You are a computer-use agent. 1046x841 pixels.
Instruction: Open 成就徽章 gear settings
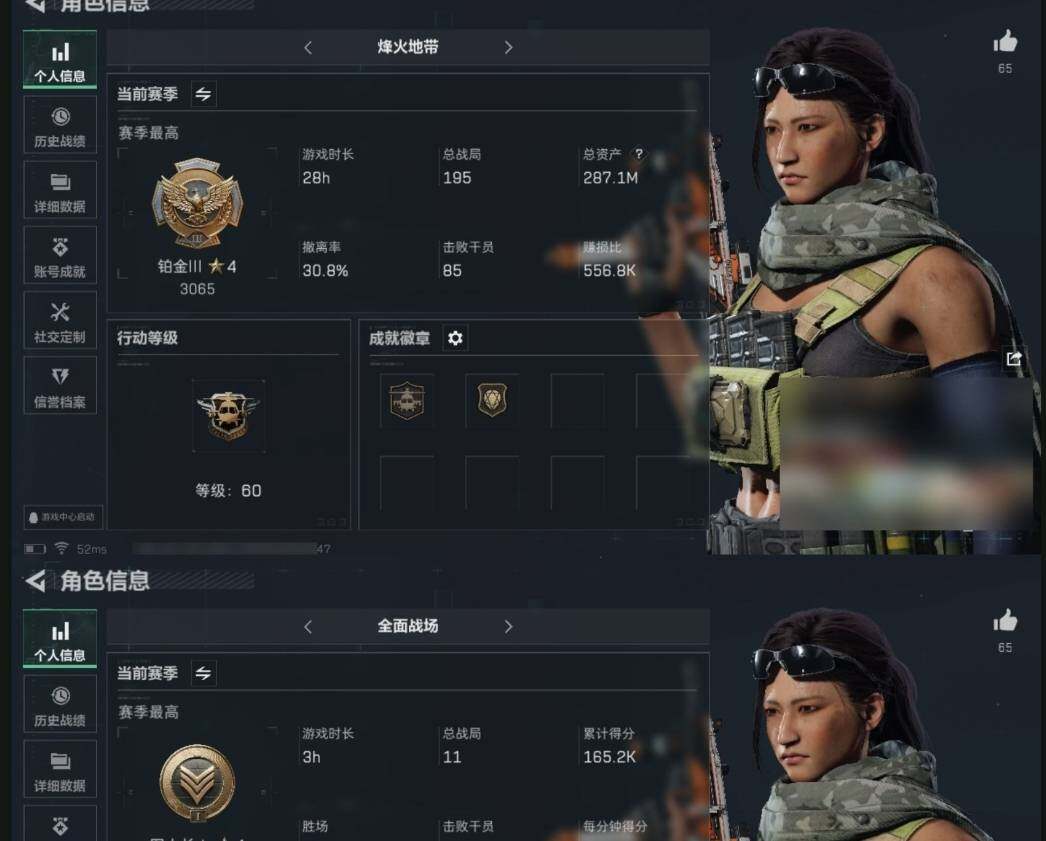pyautogui.click(x=455, y=338)
